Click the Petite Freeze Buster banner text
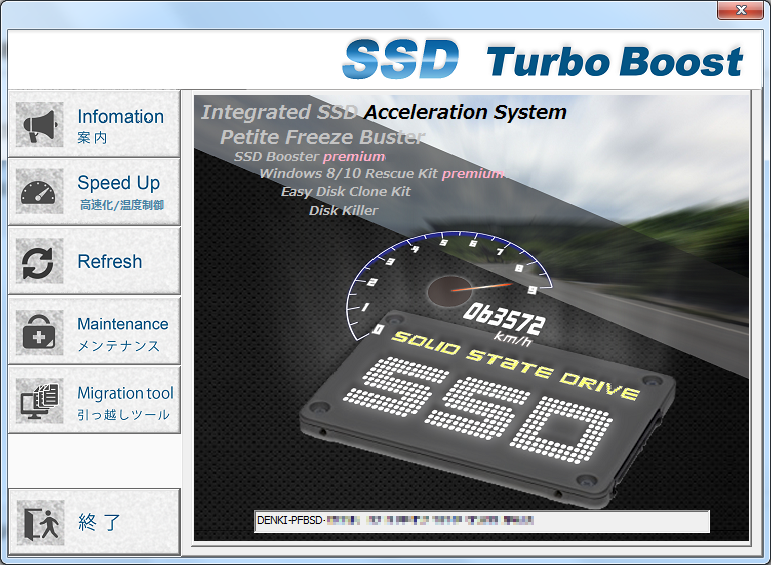 click(322, 137)
